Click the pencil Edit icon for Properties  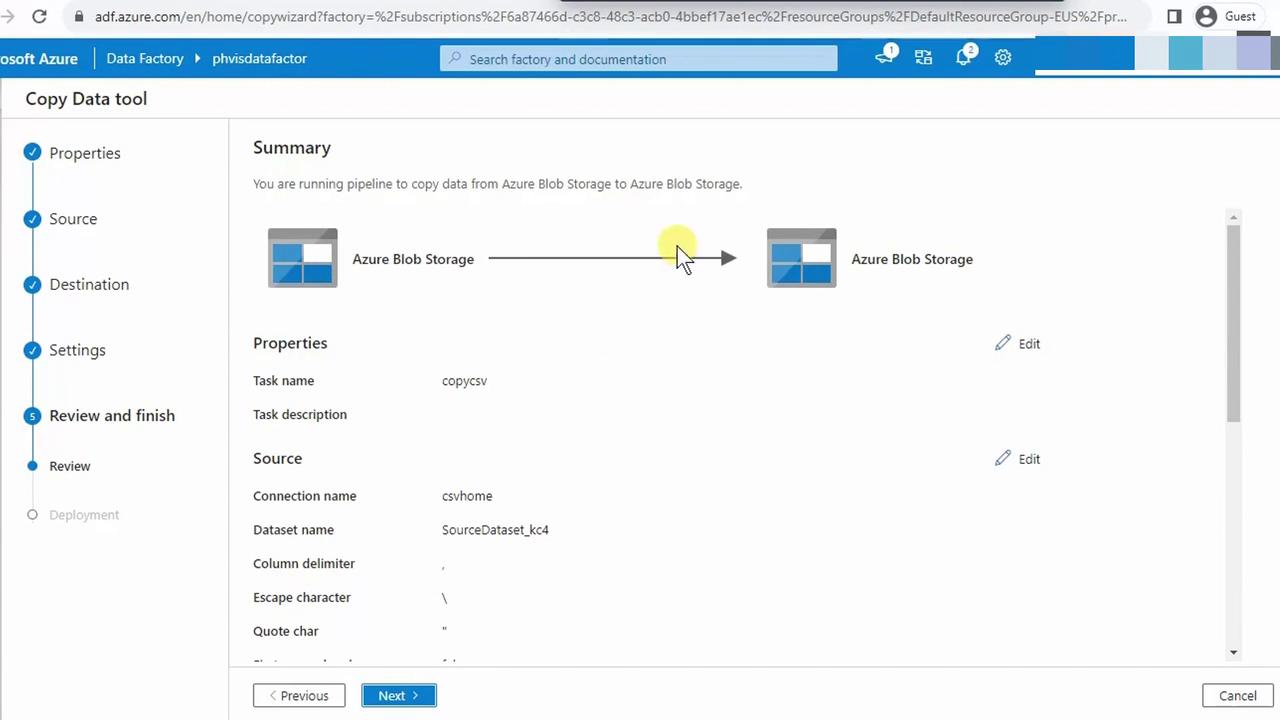(x=1003, y=343)
